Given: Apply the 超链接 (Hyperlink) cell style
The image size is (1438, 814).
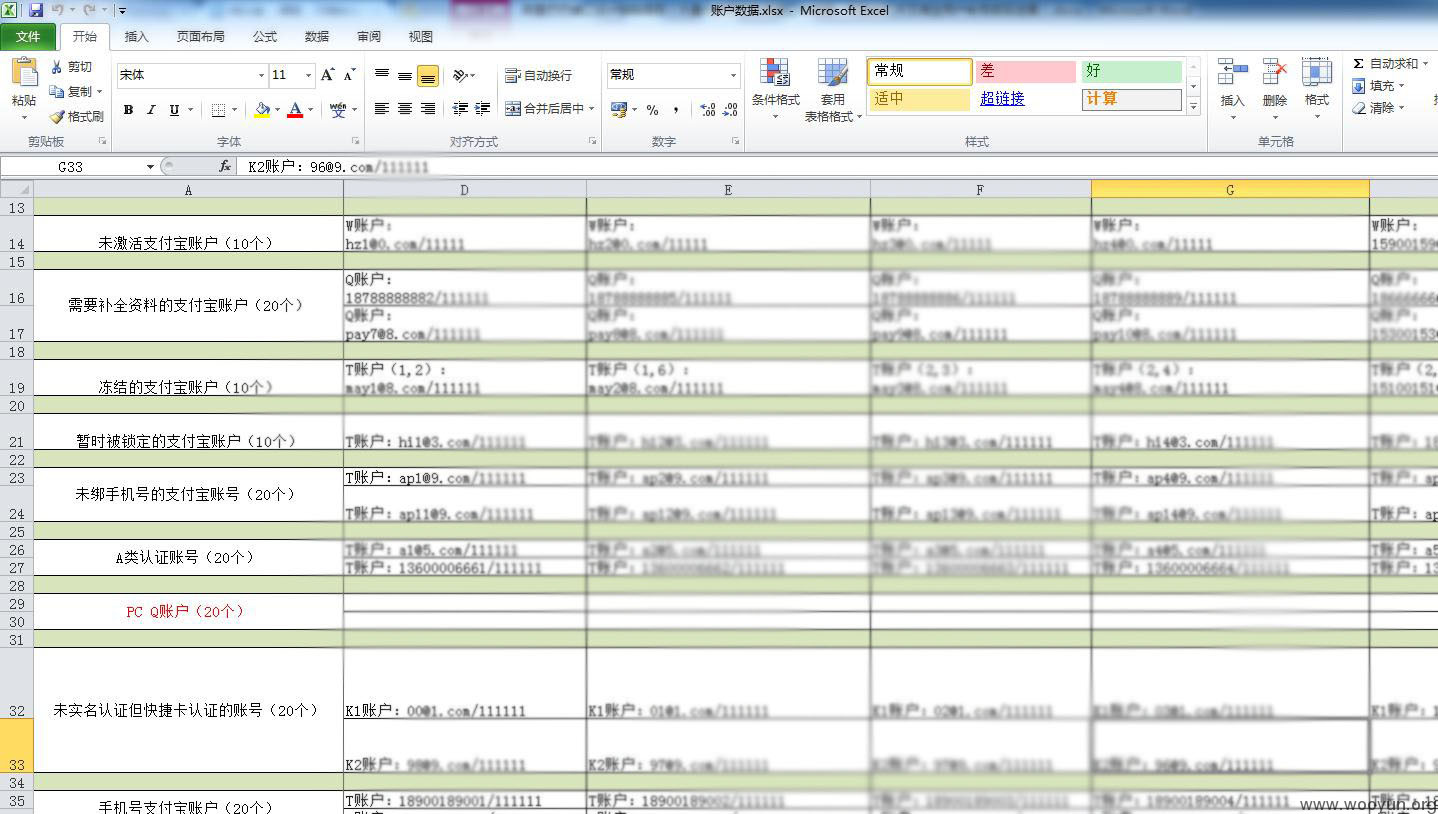Looking at the screenshot, I should click(x=1026, y=99).
